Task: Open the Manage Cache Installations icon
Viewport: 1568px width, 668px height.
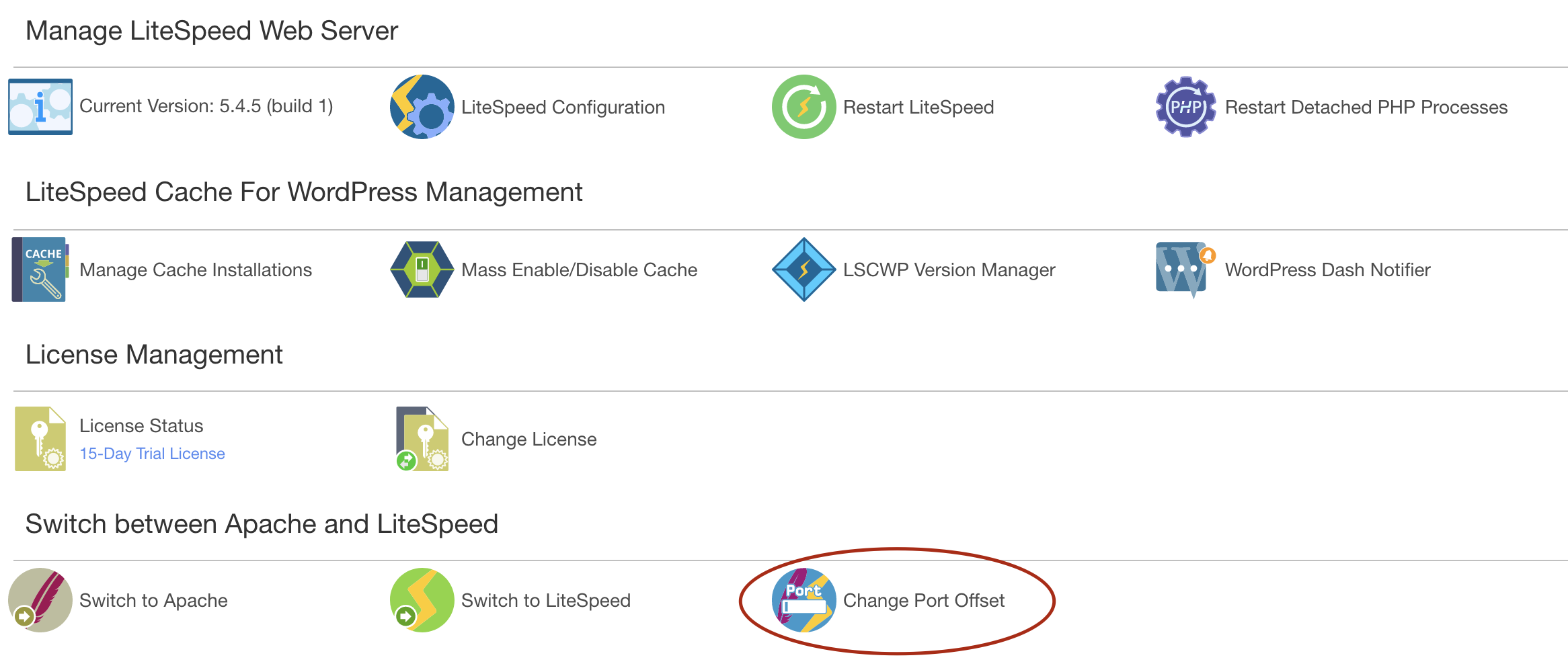Action: (x=40, y=269)
